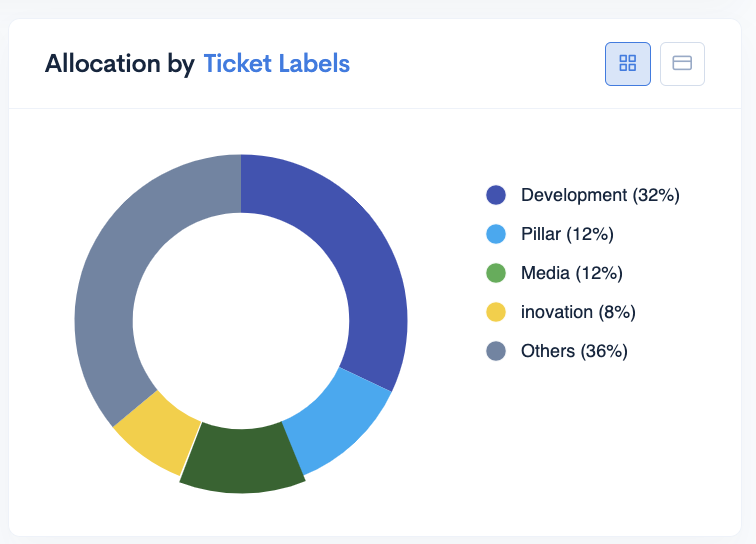
Task: Toggle the Others (36%) legend label
Action: [x=574, y=352]
